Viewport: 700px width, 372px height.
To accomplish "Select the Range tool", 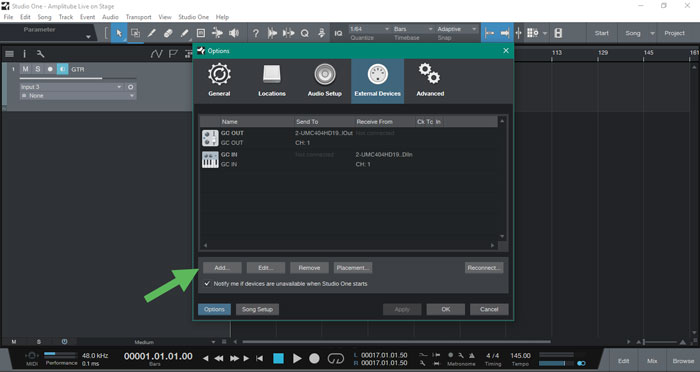I will (135, 33).
